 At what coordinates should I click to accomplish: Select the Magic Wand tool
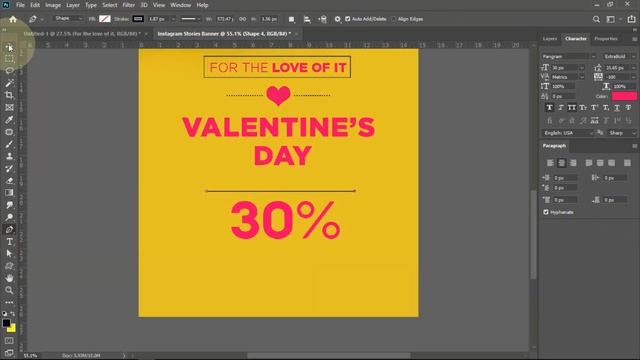9,83
